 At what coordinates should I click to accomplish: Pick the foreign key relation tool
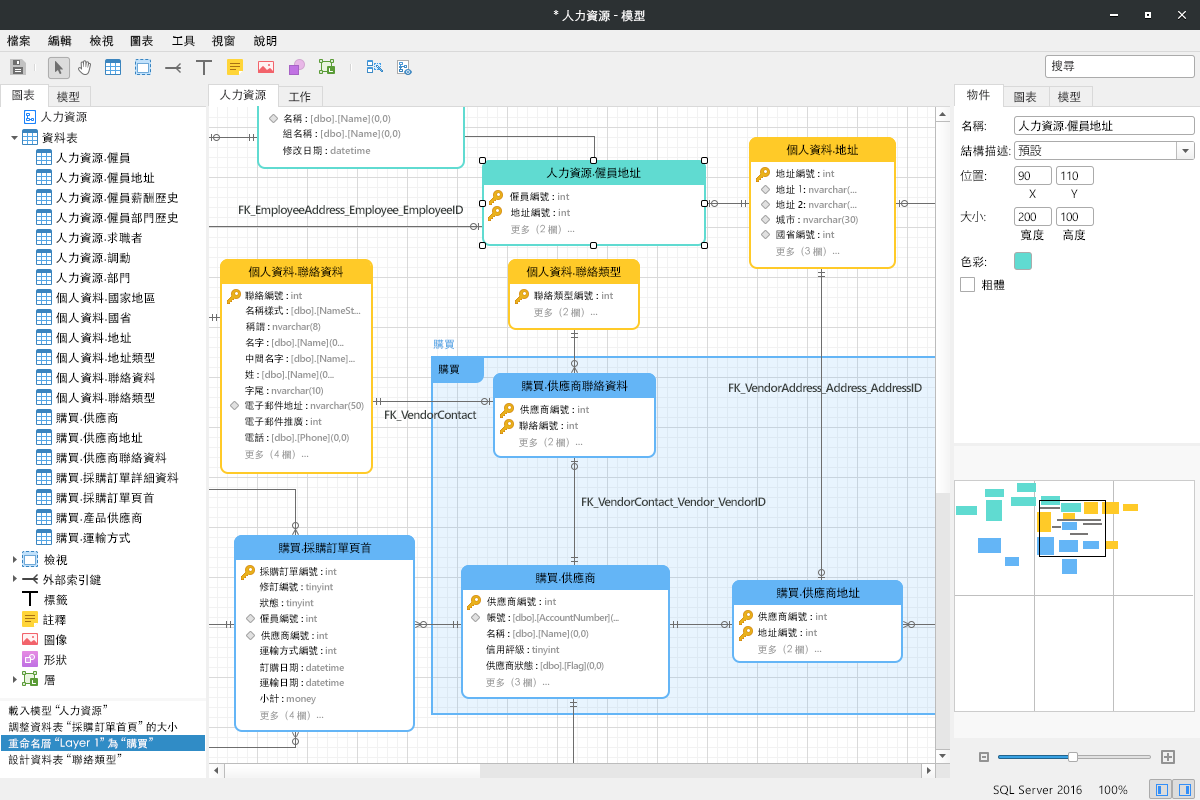173,67
